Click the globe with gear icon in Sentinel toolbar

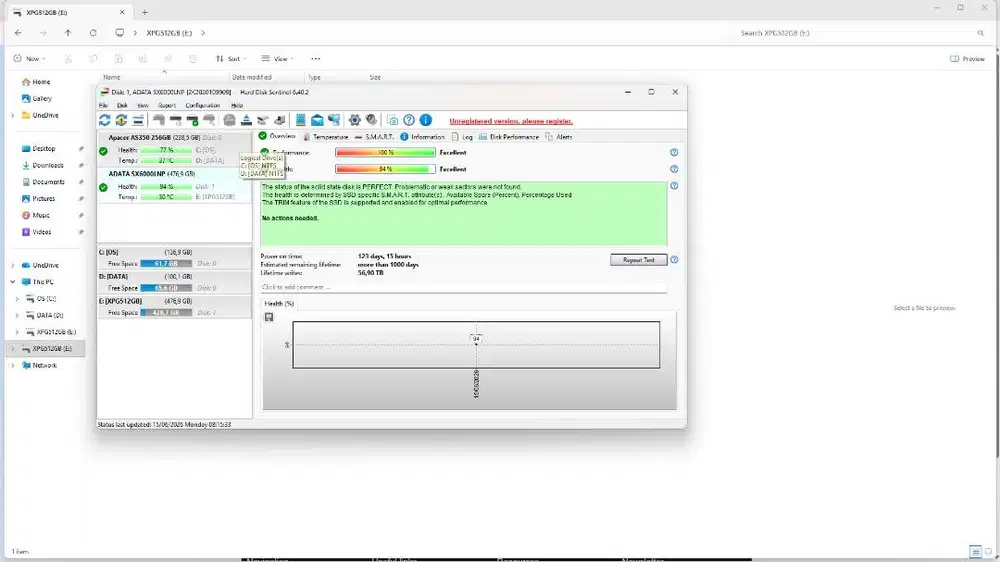[x=371, y=120]
